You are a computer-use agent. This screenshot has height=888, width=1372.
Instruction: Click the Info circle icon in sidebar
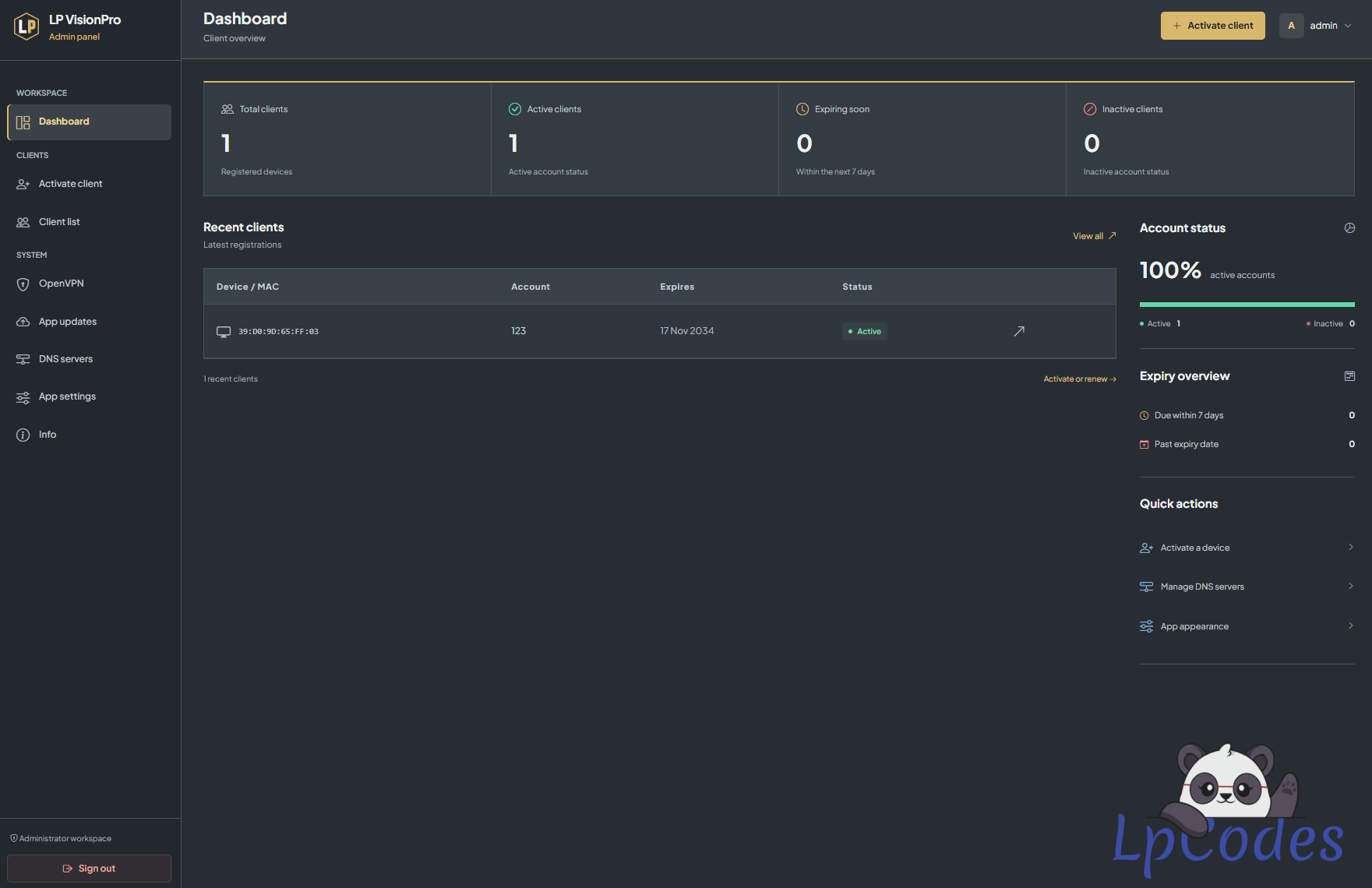coord(23,435)
